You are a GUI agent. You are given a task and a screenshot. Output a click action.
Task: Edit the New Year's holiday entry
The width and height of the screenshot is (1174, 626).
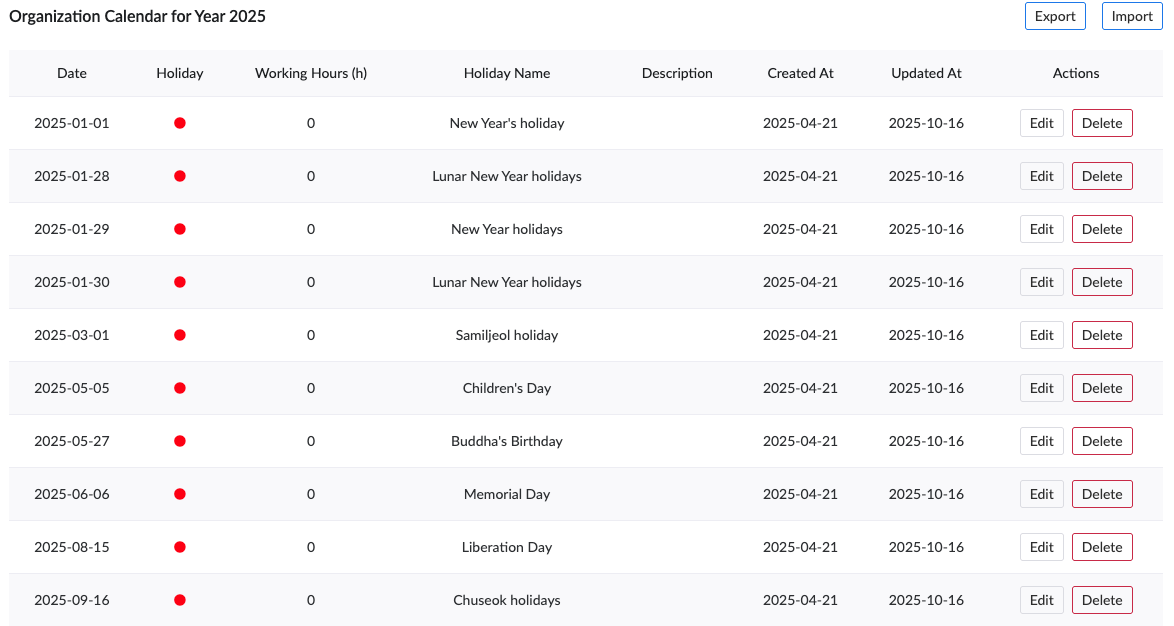(x=1041, y=123)
